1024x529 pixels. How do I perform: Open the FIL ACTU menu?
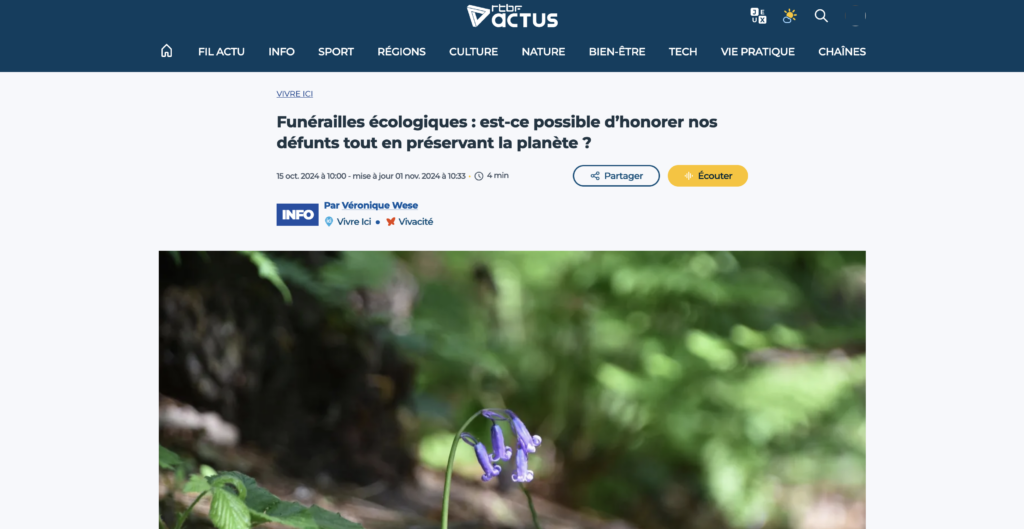tap(221, 52)
